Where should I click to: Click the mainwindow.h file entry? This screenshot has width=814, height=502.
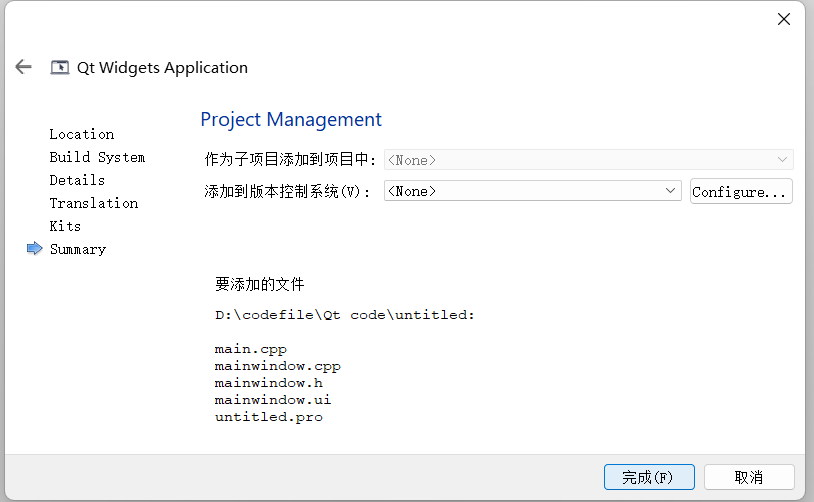coord(268,383)
